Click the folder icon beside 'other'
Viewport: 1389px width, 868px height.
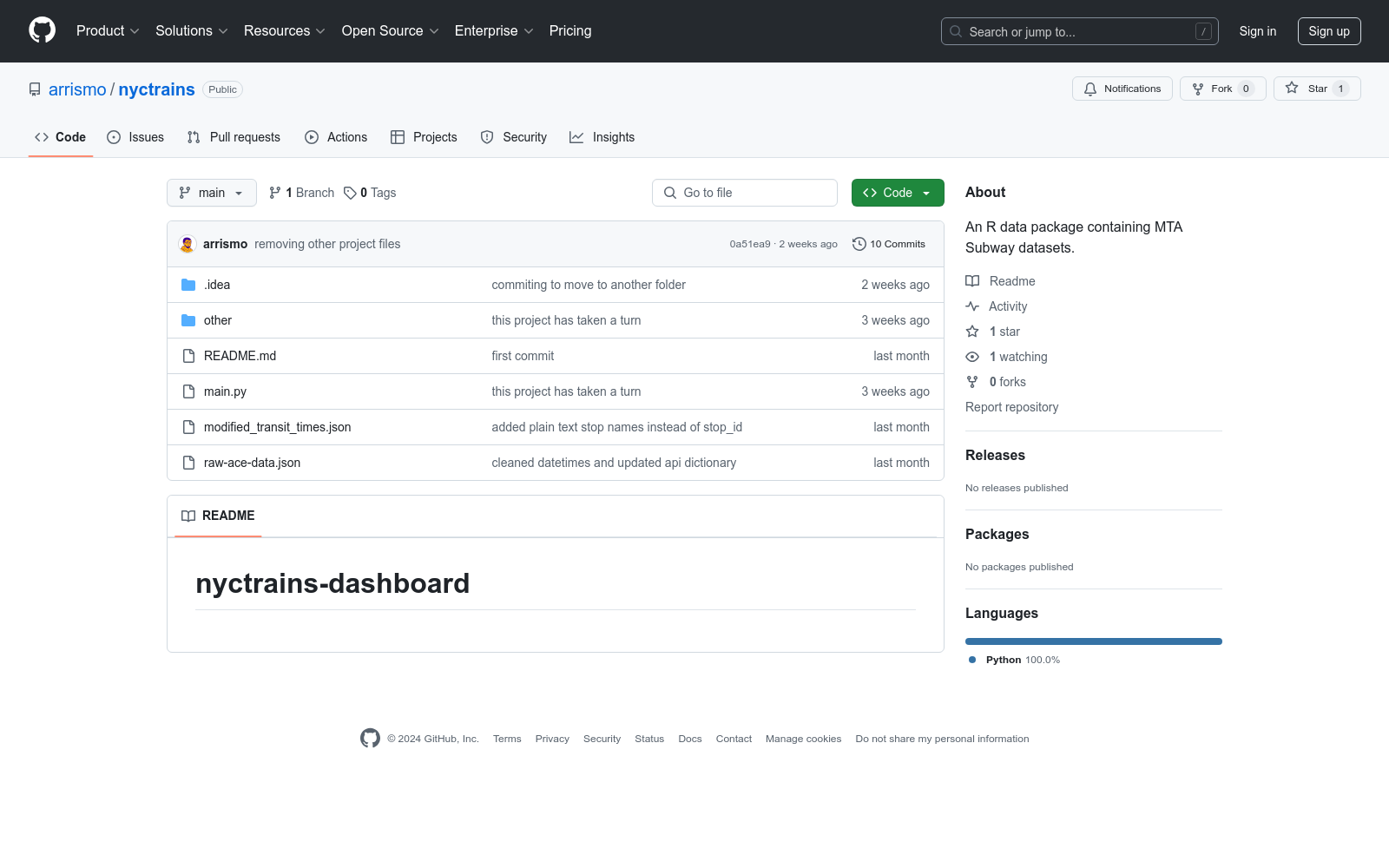(x=188, y=320)
